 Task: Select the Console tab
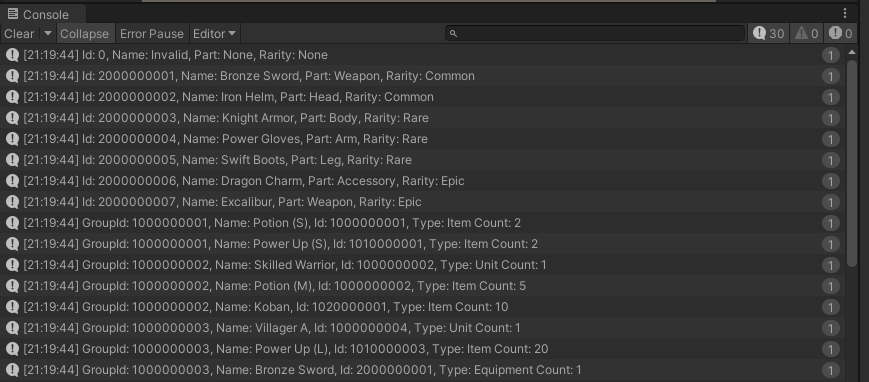[x=43, y=14]
